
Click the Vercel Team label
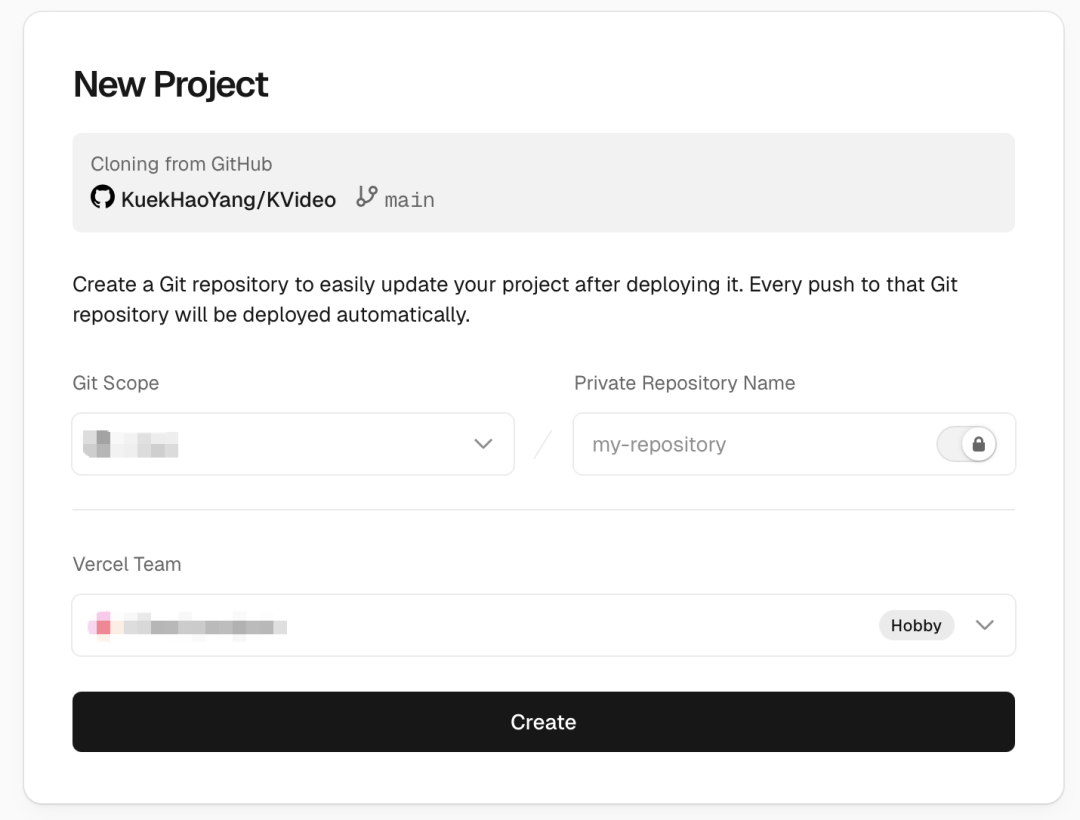click(127, 564)
